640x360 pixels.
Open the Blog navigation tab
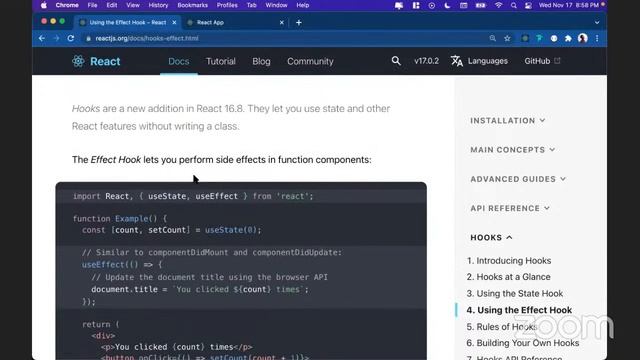pos(261,61)
